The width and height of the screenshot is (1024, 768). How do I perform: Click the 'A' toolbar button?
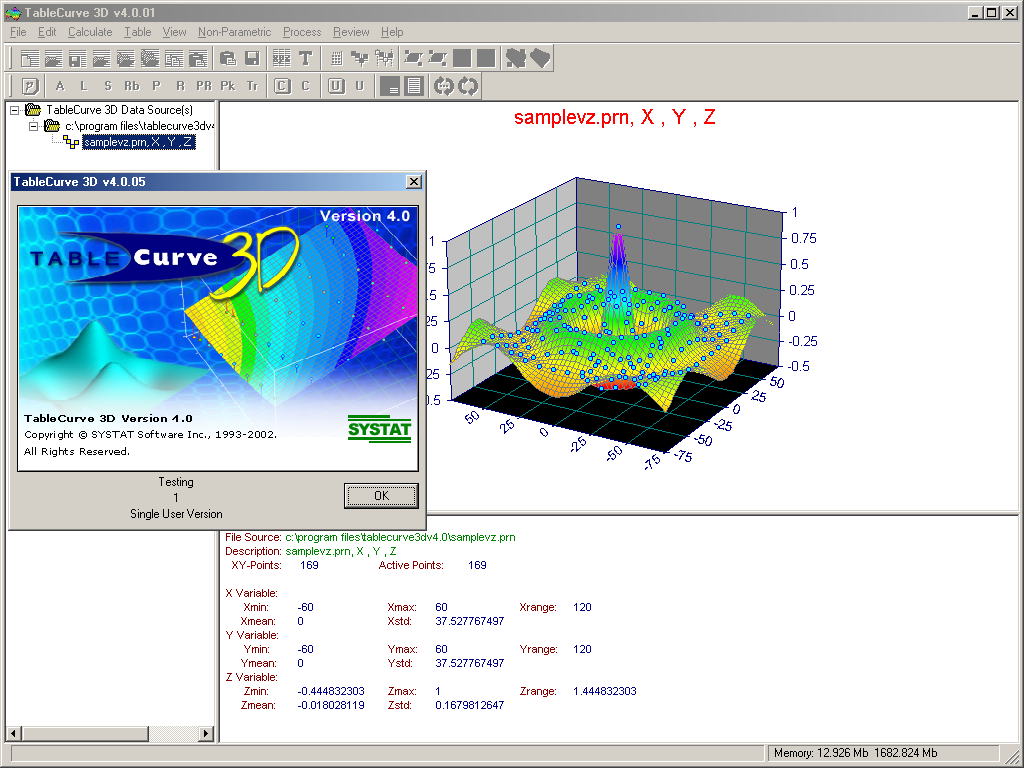tap(60, 86)
